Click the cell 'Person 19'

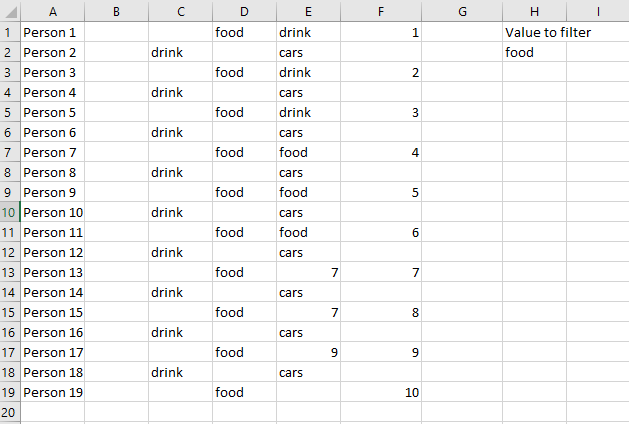click(53, 392)
